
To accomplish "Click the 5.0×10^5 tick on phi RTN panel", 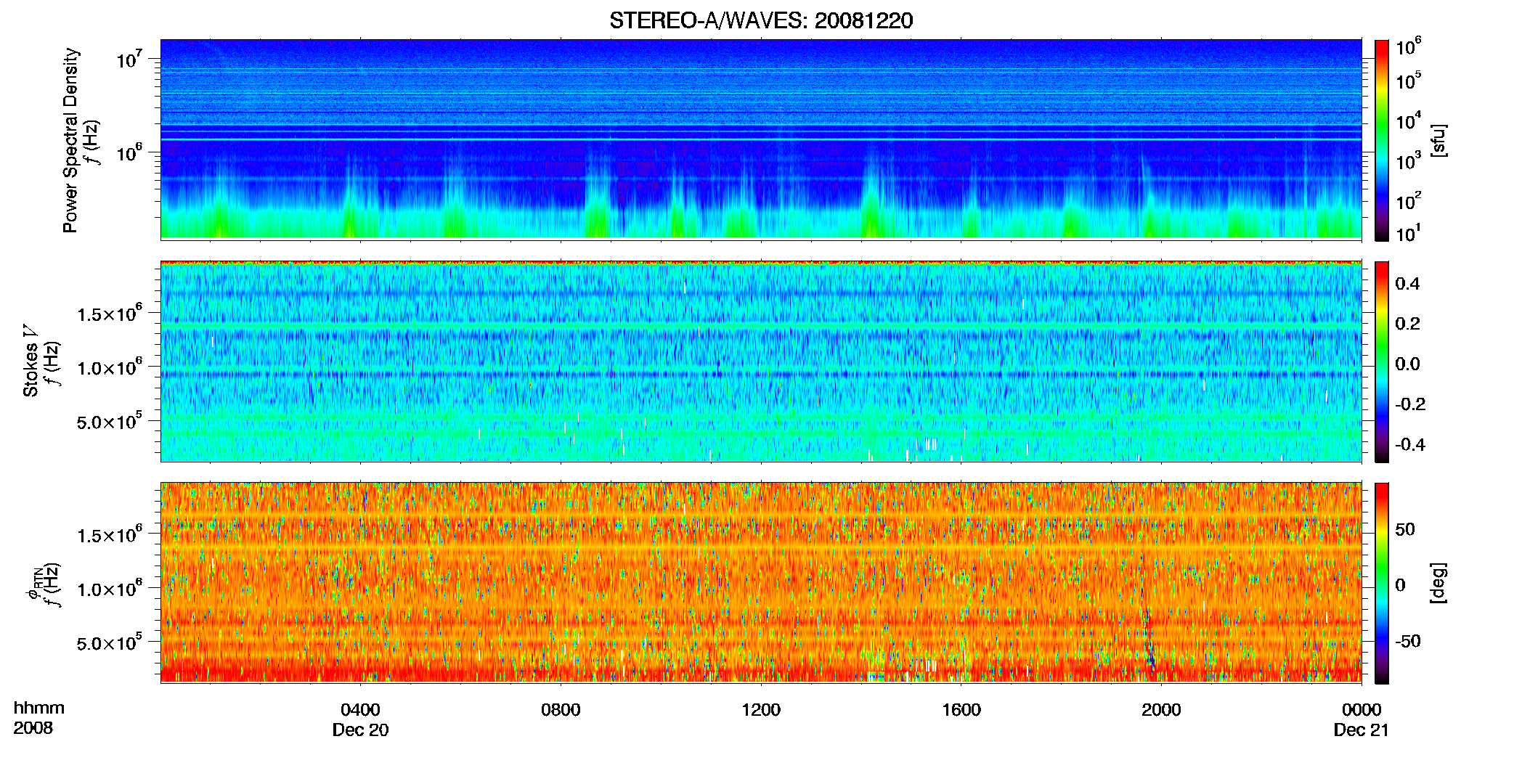I will click(110, 642).
